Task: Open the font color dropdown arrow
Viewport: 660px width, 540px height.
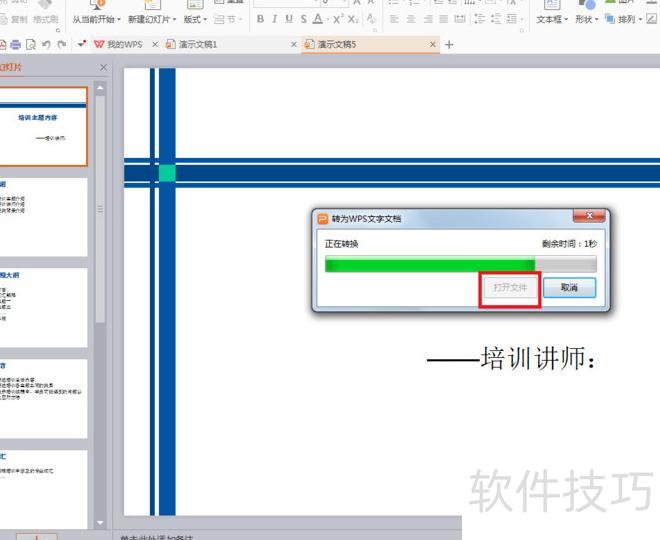Action: [x=327, y=19]
